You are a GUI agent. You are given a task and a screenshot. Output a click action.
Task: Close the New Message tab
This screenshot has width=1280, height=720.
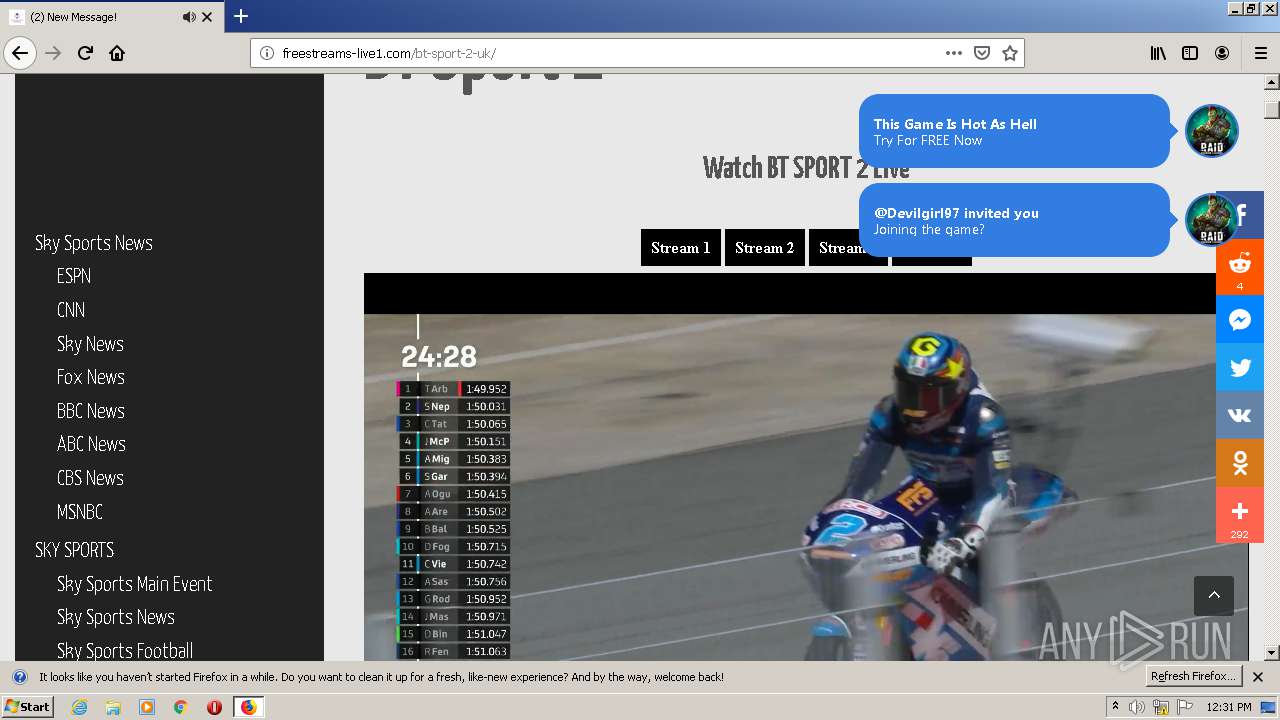pos(207,17)
